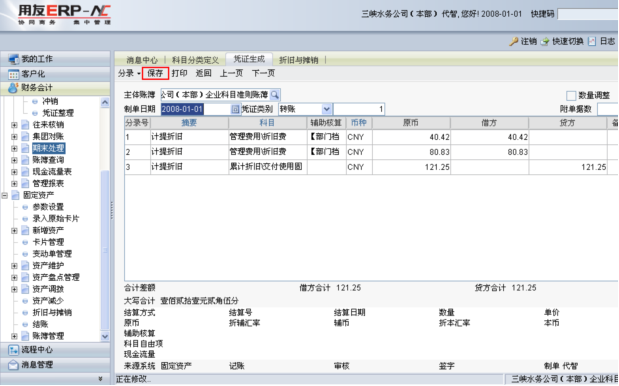Expand the 资产维护 tree node
This screenshot has height=386, width=619.
coord(14,266)
